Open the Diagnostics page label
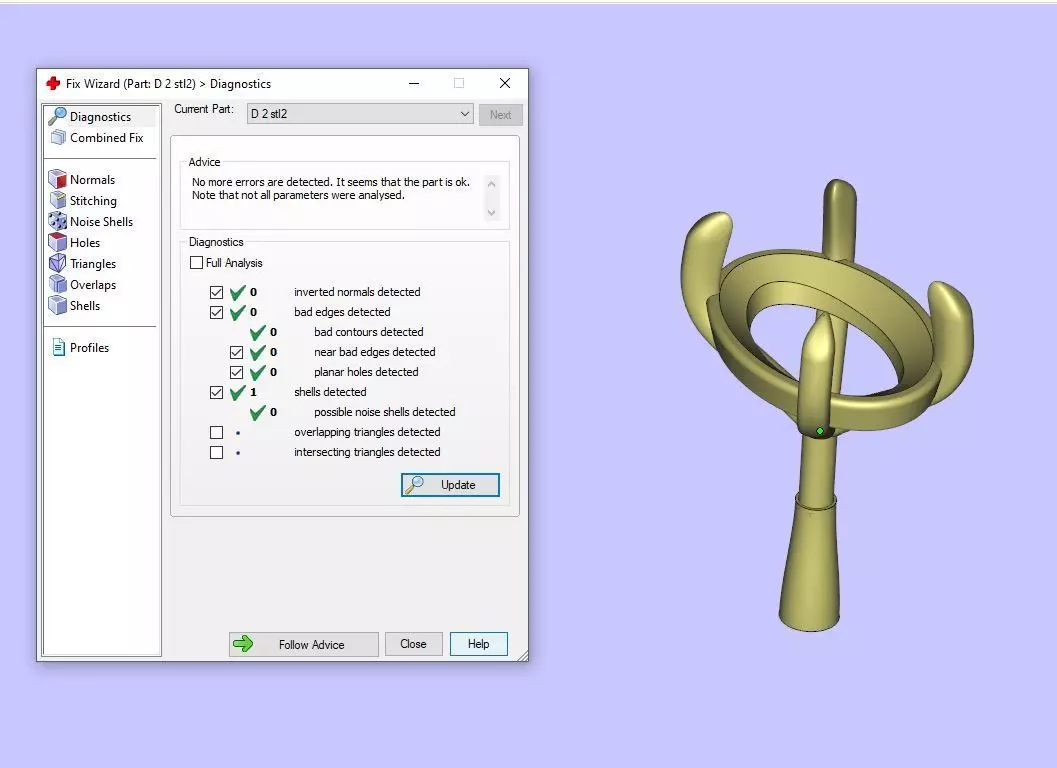The width and height of the screenshot is (1057, 768). (100, 117)
